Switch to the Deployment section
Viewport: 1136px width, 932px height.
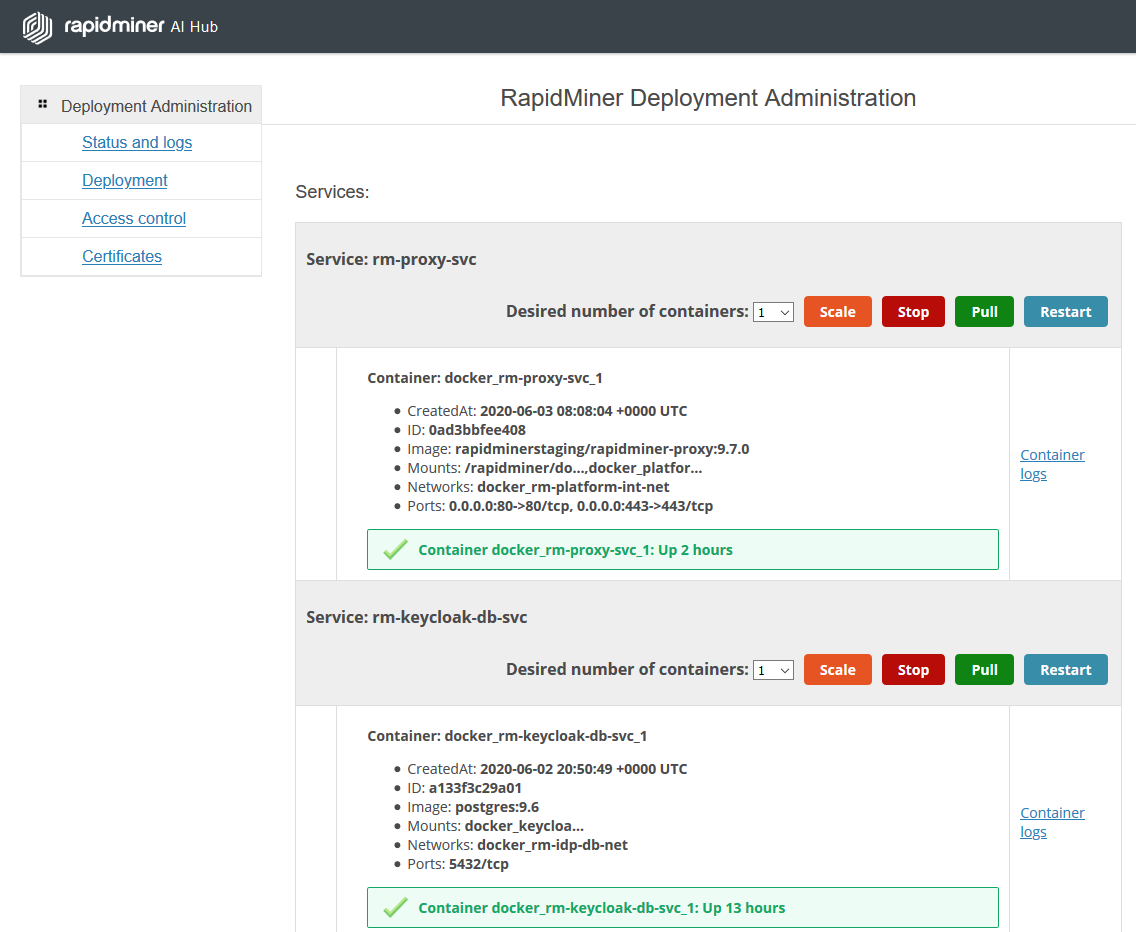click(124, 180)
